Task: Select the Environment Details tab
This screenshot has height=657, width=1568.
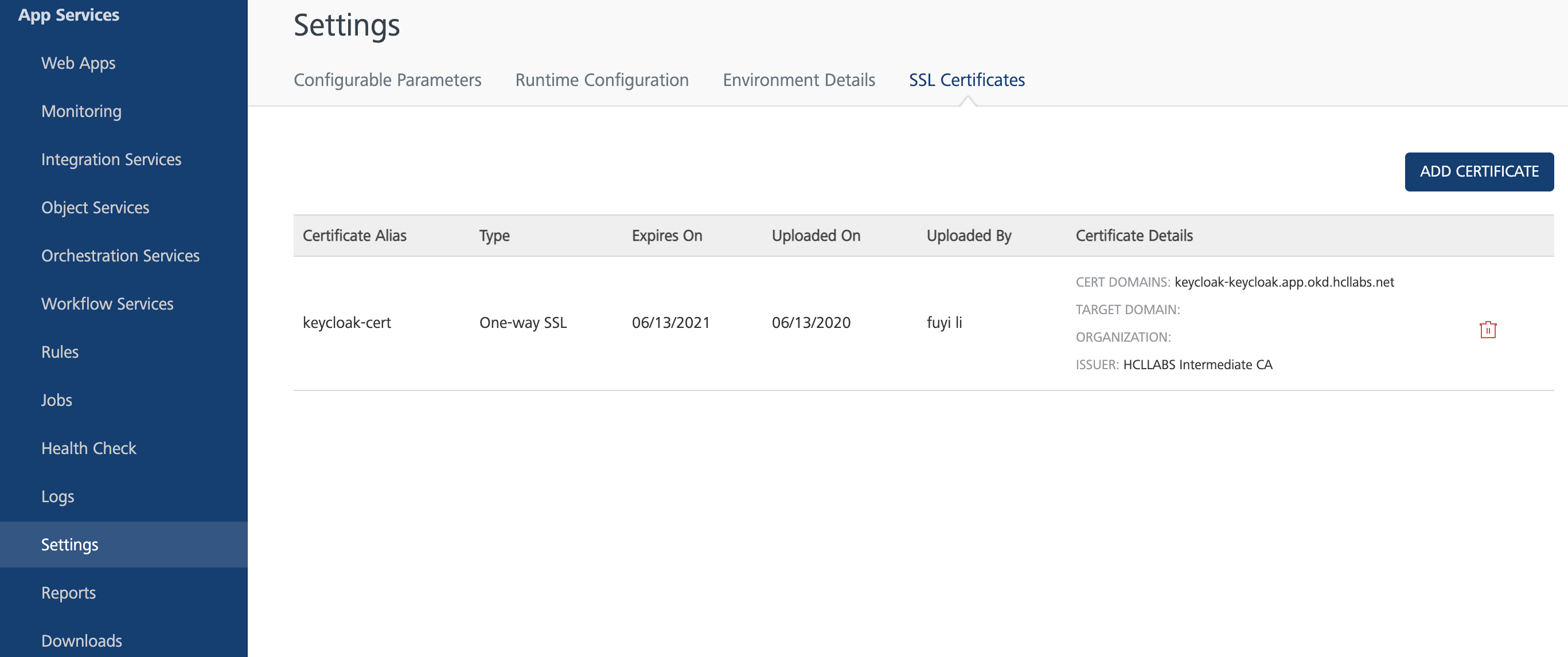Action: click(798, 80)
